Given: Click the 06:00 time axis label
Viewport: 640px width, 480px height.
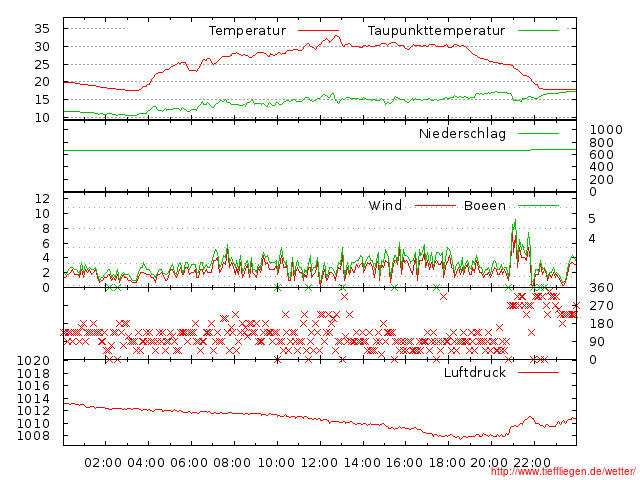Looking at the screenshot, I should click(x=189, y=463).
